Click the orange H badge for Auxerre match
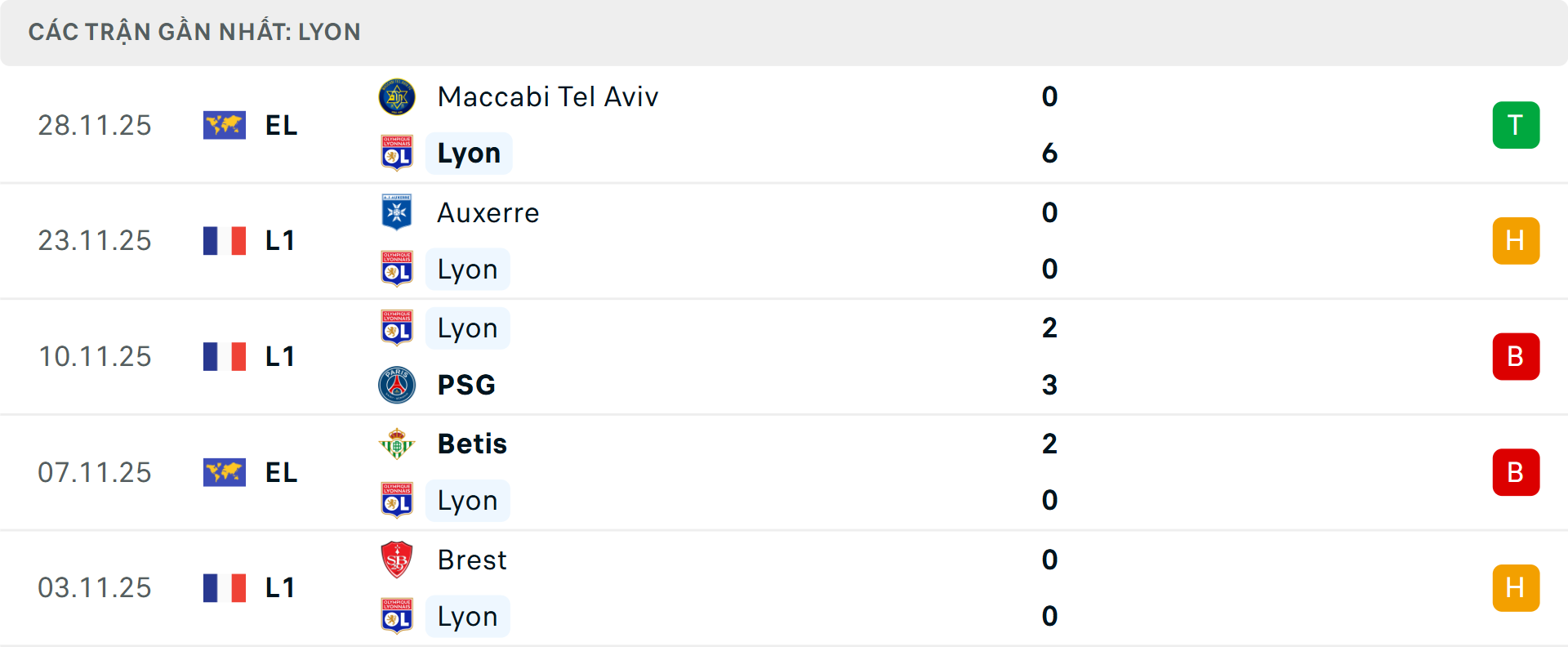 (x=1516, y=241)
